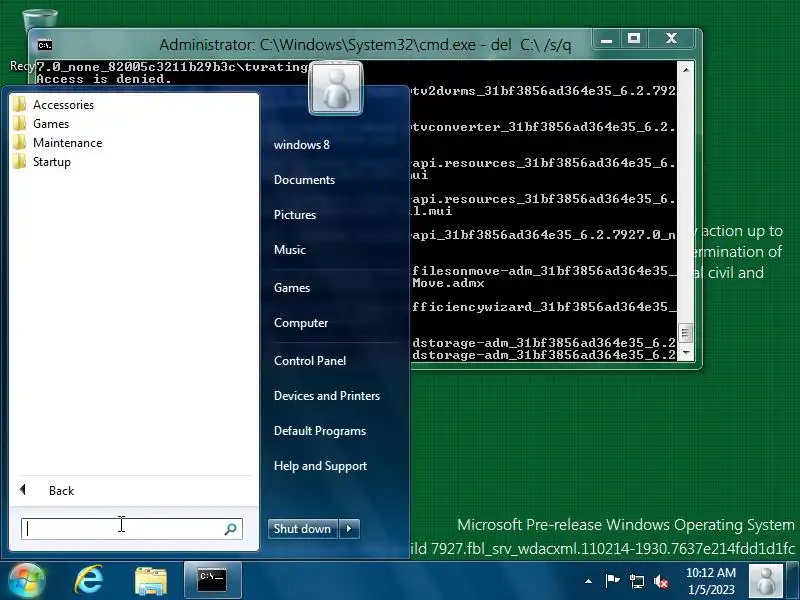Image resolution: width=800 pixels, height=600 pixels.
Task: Click the Startup folder icon
Action: (20, 161)
